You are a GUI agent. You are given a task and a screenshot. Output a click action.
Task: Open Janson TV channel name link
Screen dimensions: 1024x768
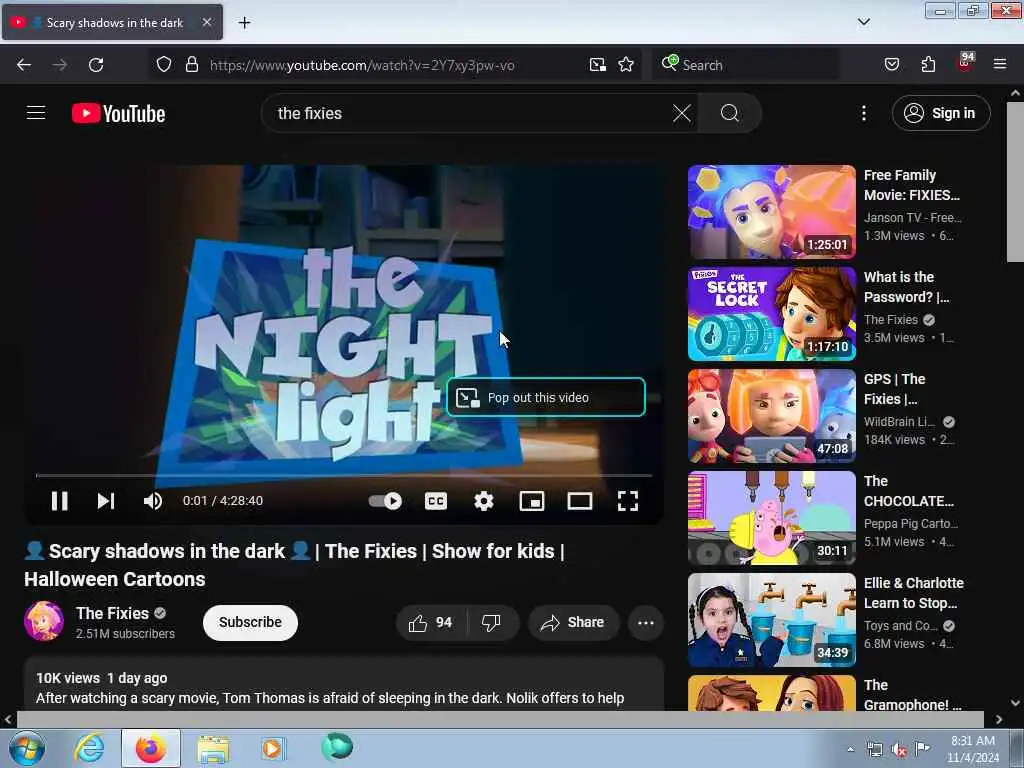(x=912, y=217)
